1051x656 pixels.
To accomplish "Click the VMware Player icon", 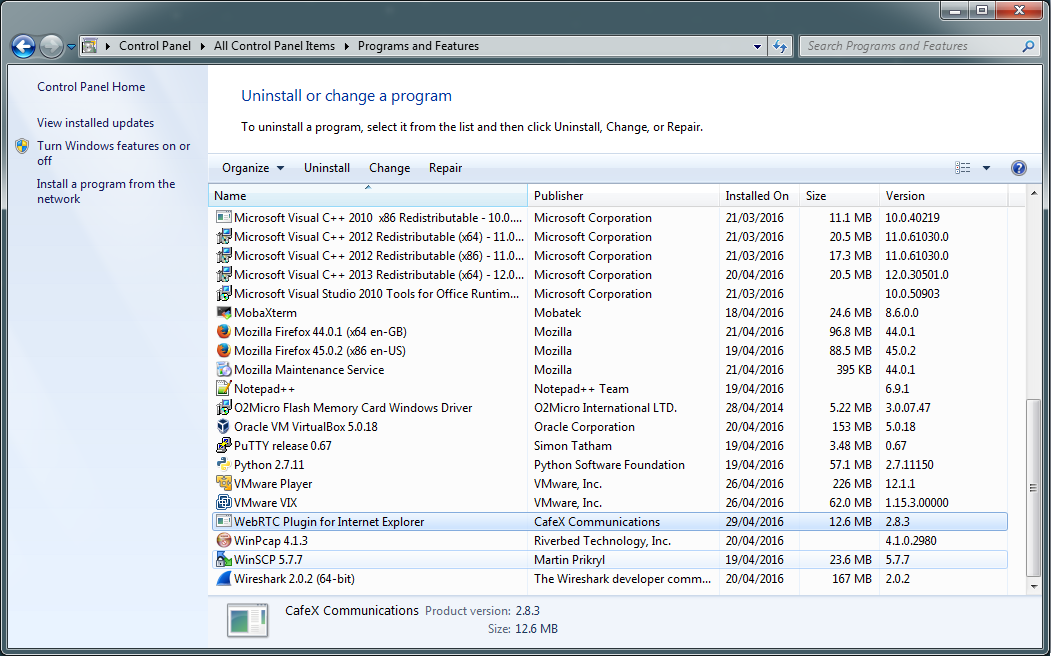I will [224, 484].
